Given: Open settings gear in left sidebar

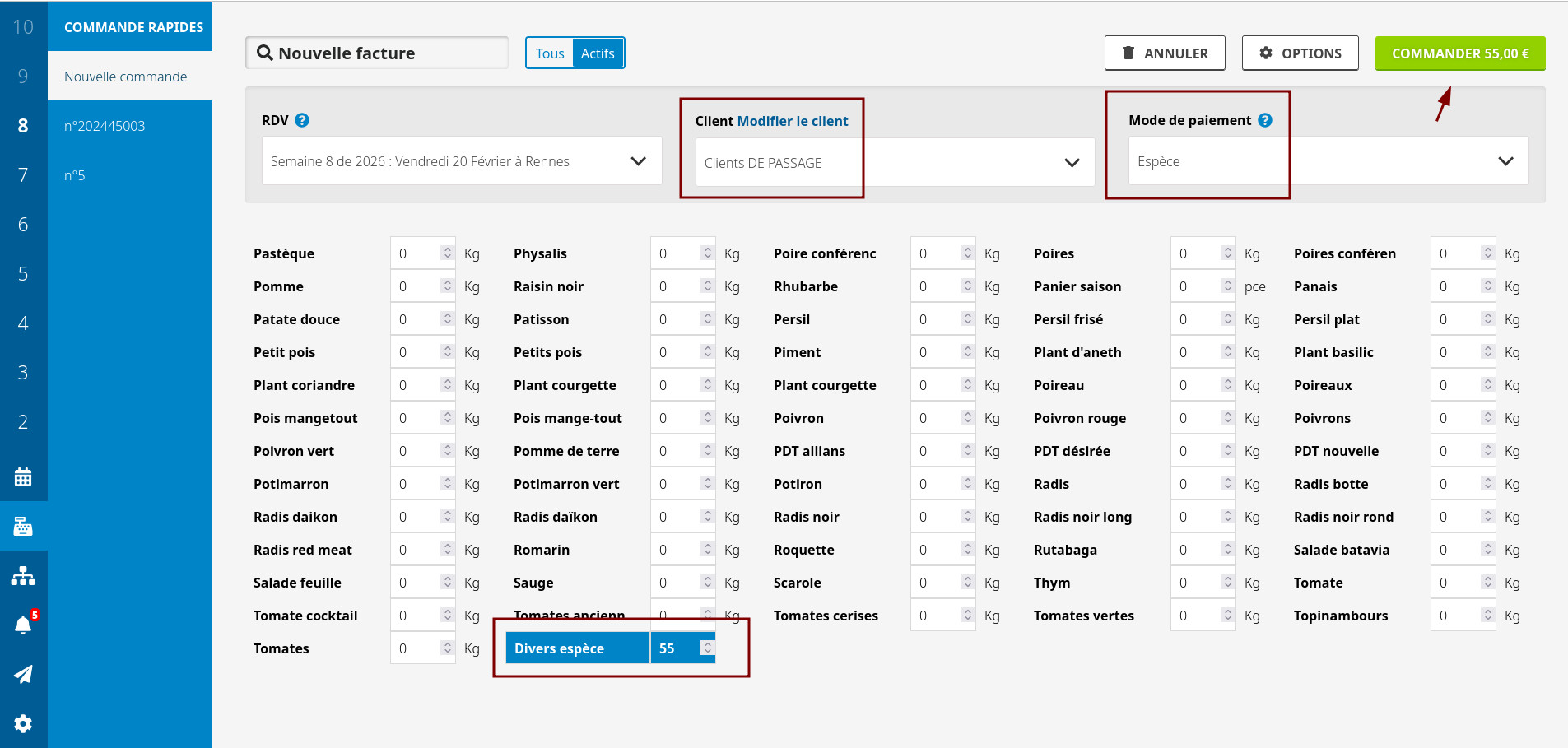Looking at the screenshot, I should click(23, 723).
